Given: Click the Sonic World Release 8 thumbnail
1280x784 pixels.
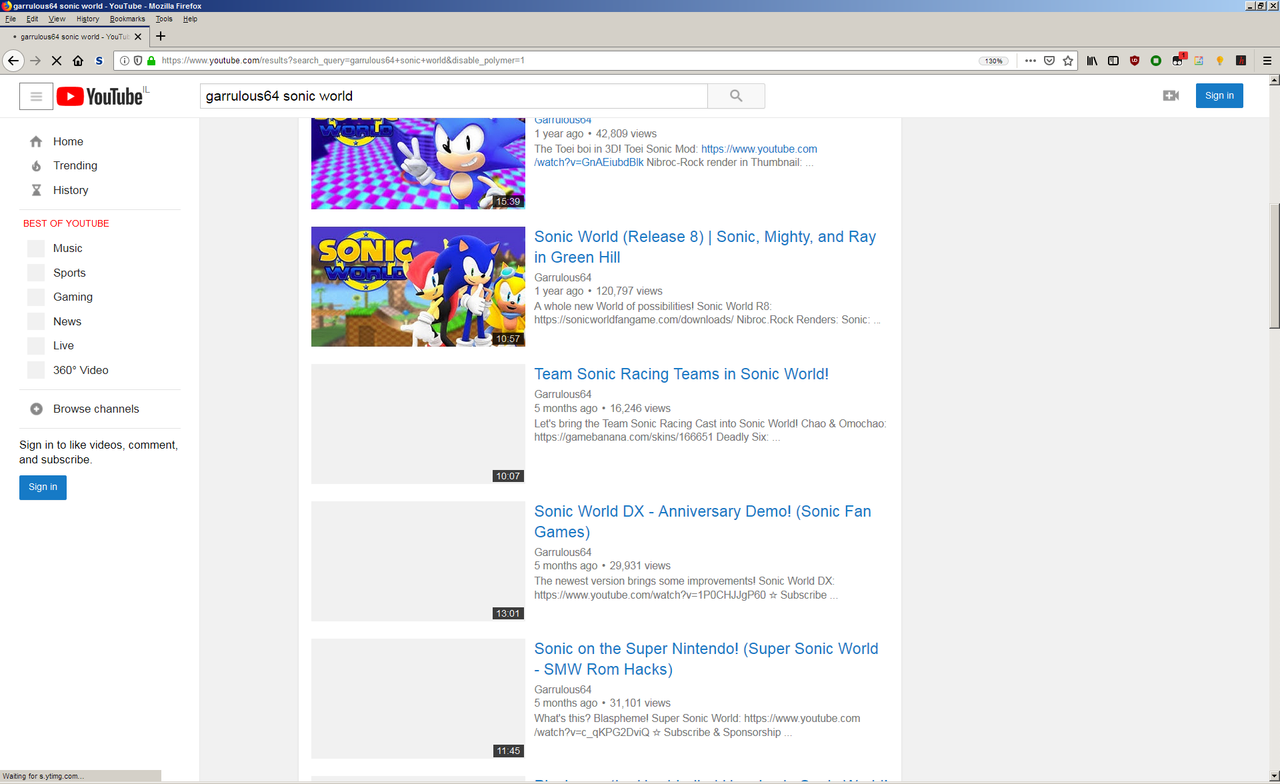Looking at the screenshot, I should 418,287.
